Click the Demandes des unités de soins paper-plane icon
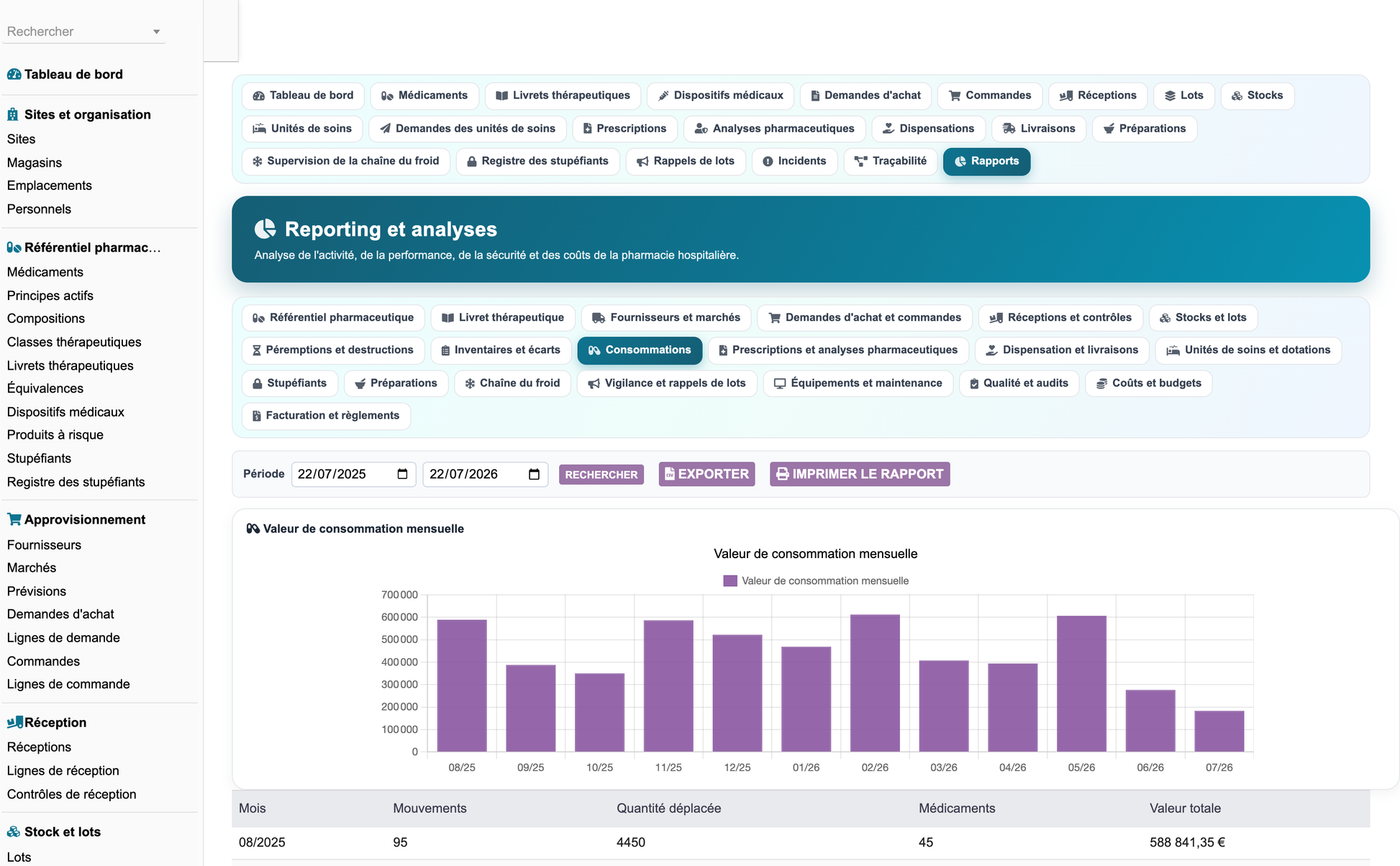This screenshot has width=1400, height=866. tap(386, 129)
